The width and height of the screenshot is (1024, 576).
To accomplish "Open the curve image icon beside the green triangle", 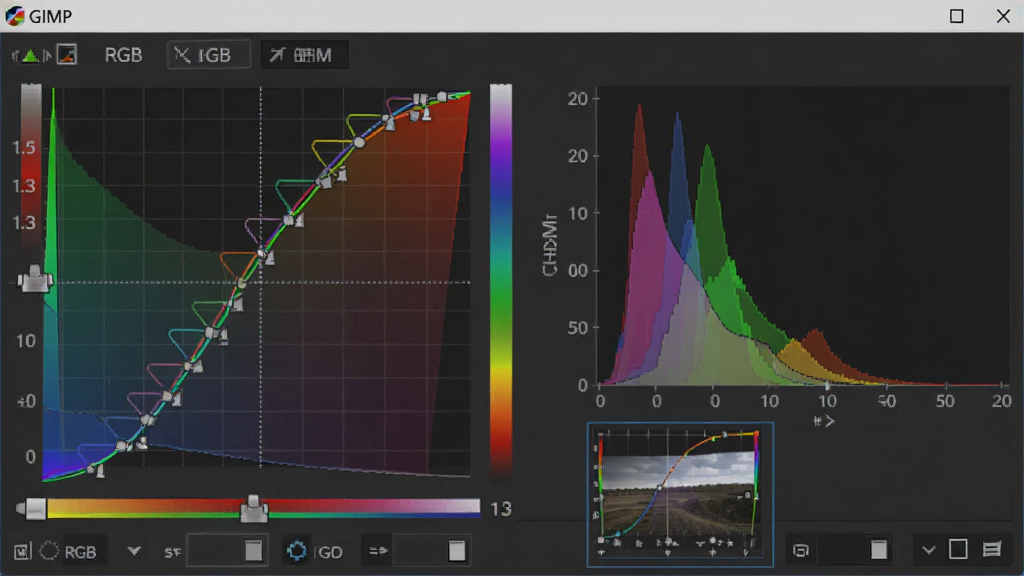I will pos(67,55).
